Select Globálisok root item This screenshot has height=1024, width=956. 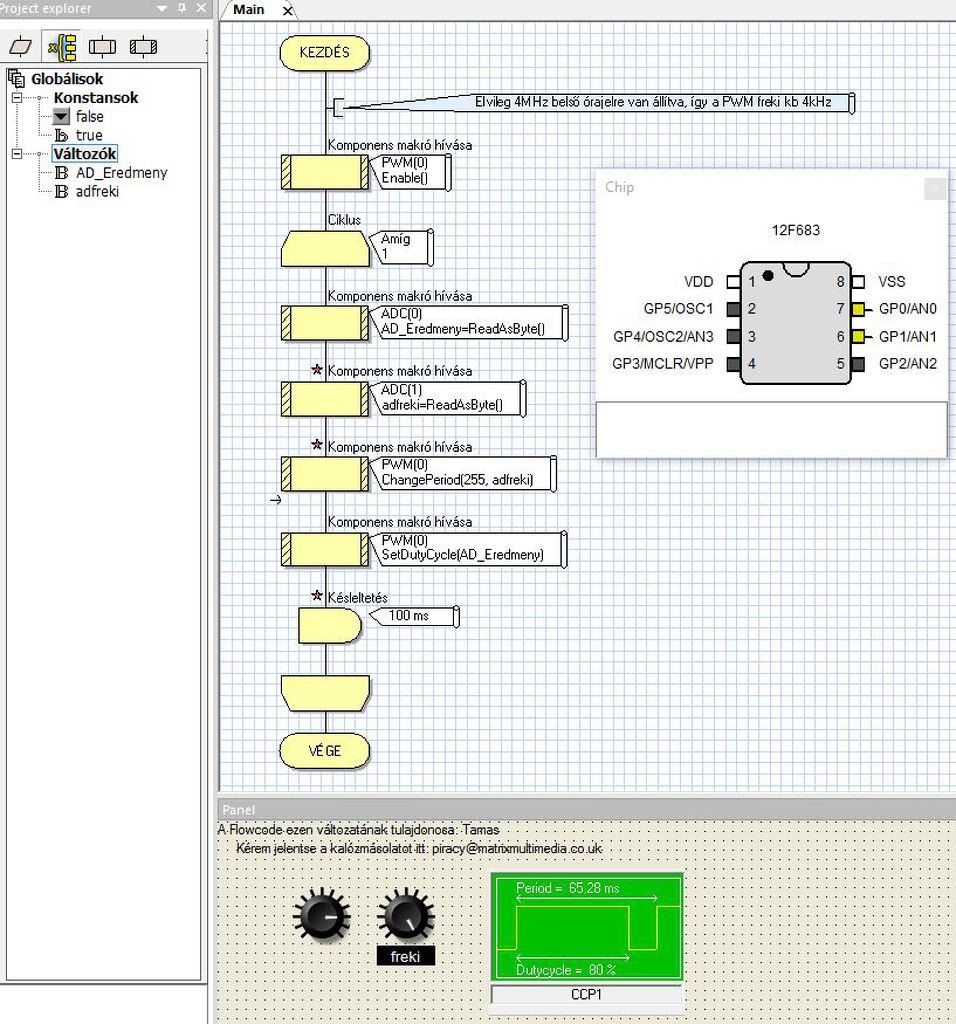click(67, 79)
